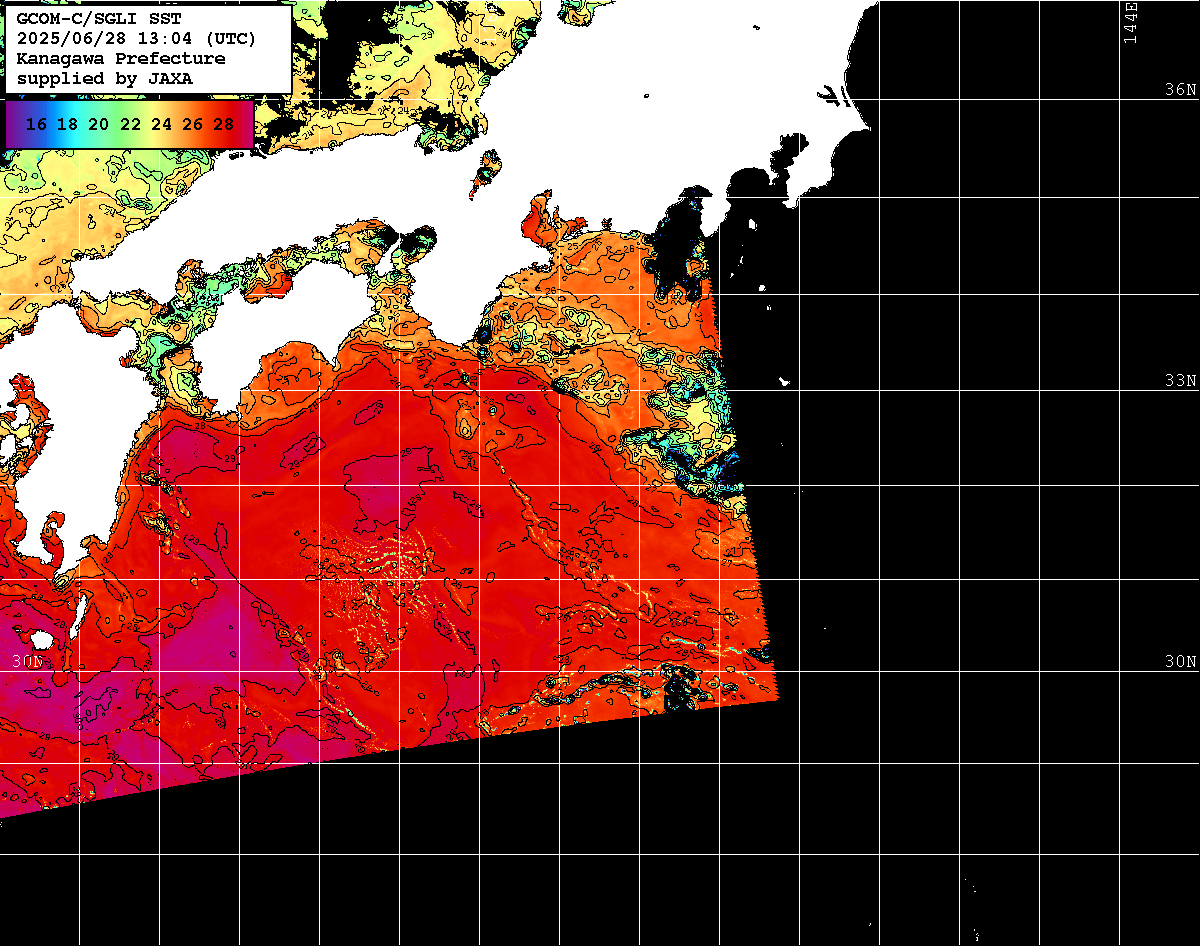Click the "30N" label on the black right side

(x=1180, y=662)
